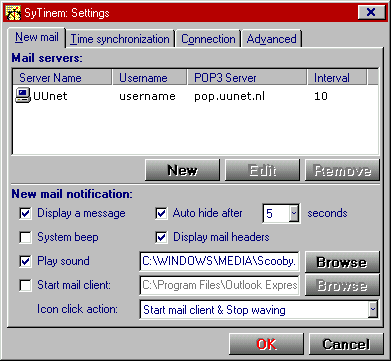Image resolution: width=391 pixels, height=361 pixels.
Task: Switch to the New mail tab
Action: tap(37, 37)
